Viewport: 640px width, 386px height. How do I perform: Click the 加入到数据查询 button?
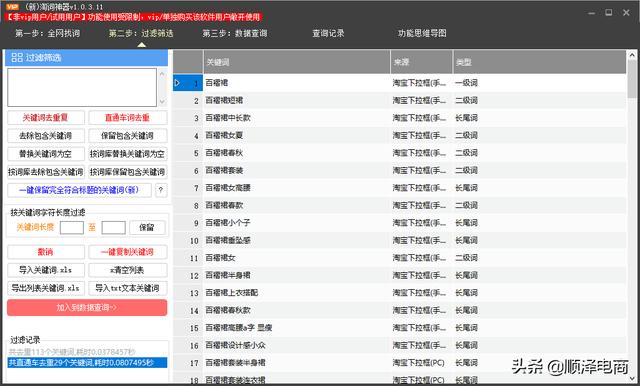(x=87, y=308)
